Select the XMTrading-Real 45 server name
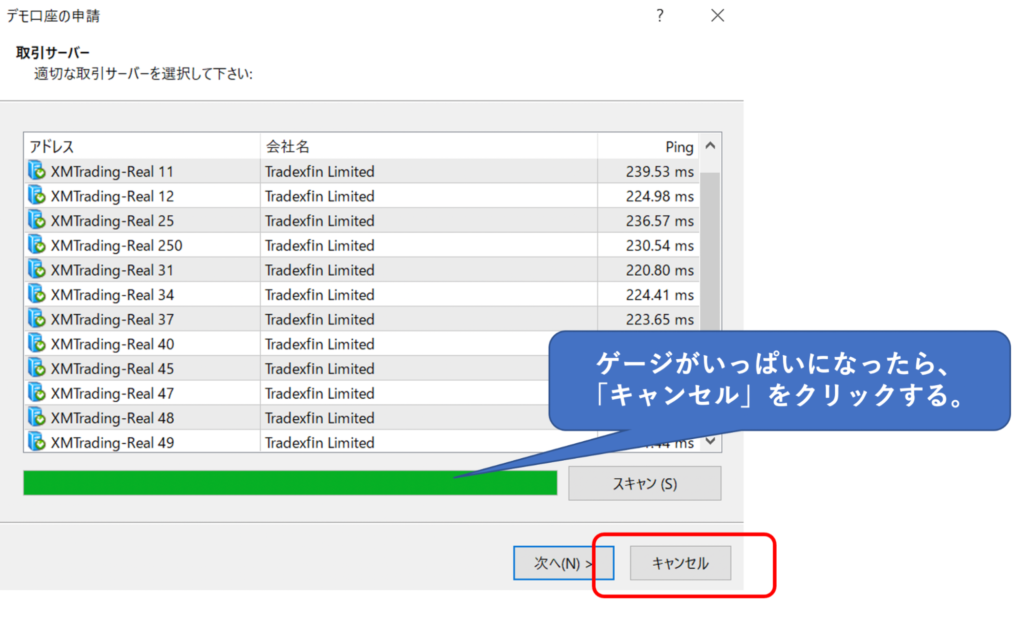Screen dimensions: 1024x618 [x=112, y=368]
